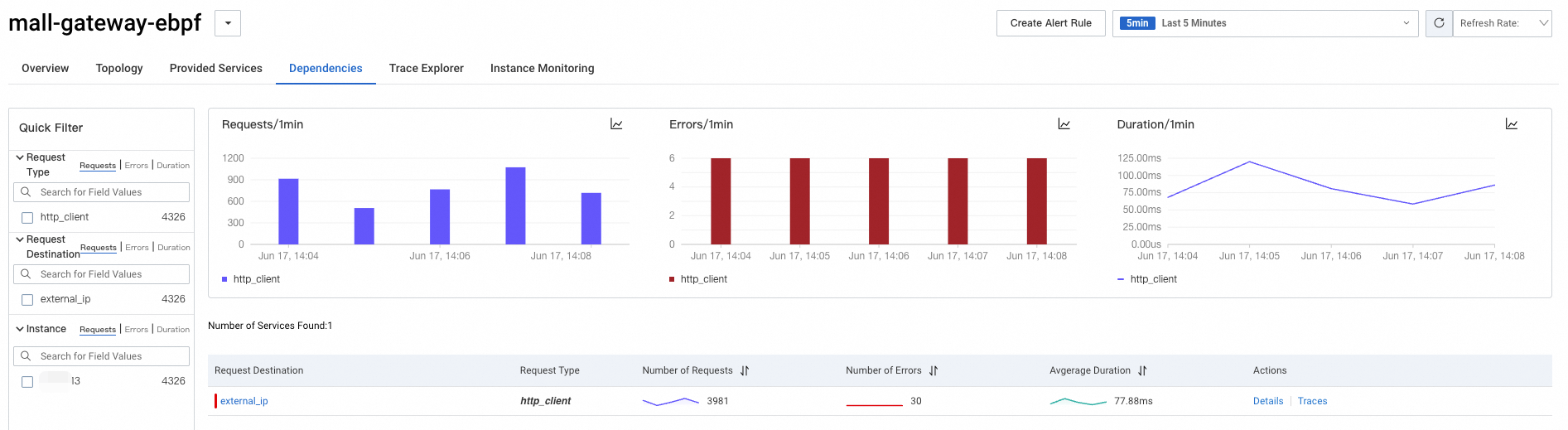Open chart view icon for Requests/1min
The image size is (1568, 430).
pos(616,124)
